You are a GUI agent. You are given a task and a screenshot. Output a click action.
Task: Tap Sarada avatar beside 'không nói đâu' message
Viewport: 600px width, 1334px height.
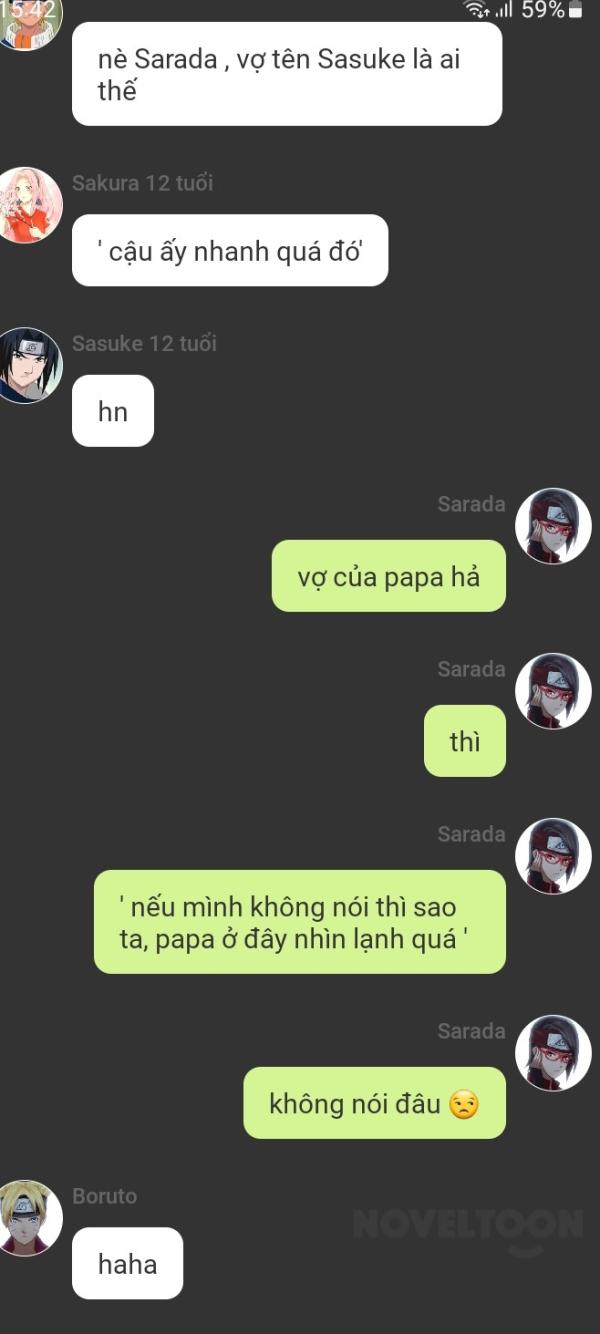click(x=553, y=1053)
